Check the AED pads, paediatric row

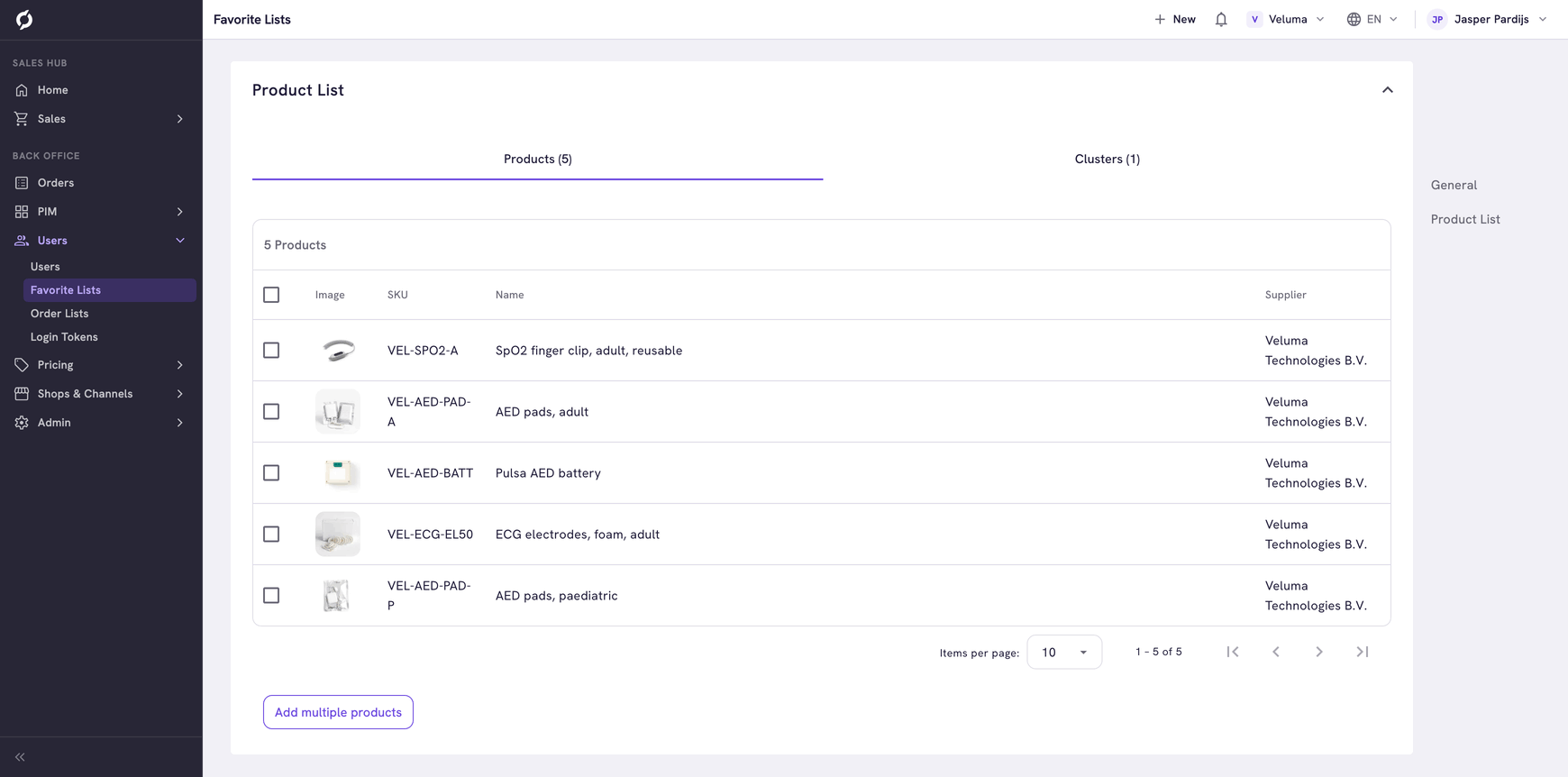coord(271,596)
